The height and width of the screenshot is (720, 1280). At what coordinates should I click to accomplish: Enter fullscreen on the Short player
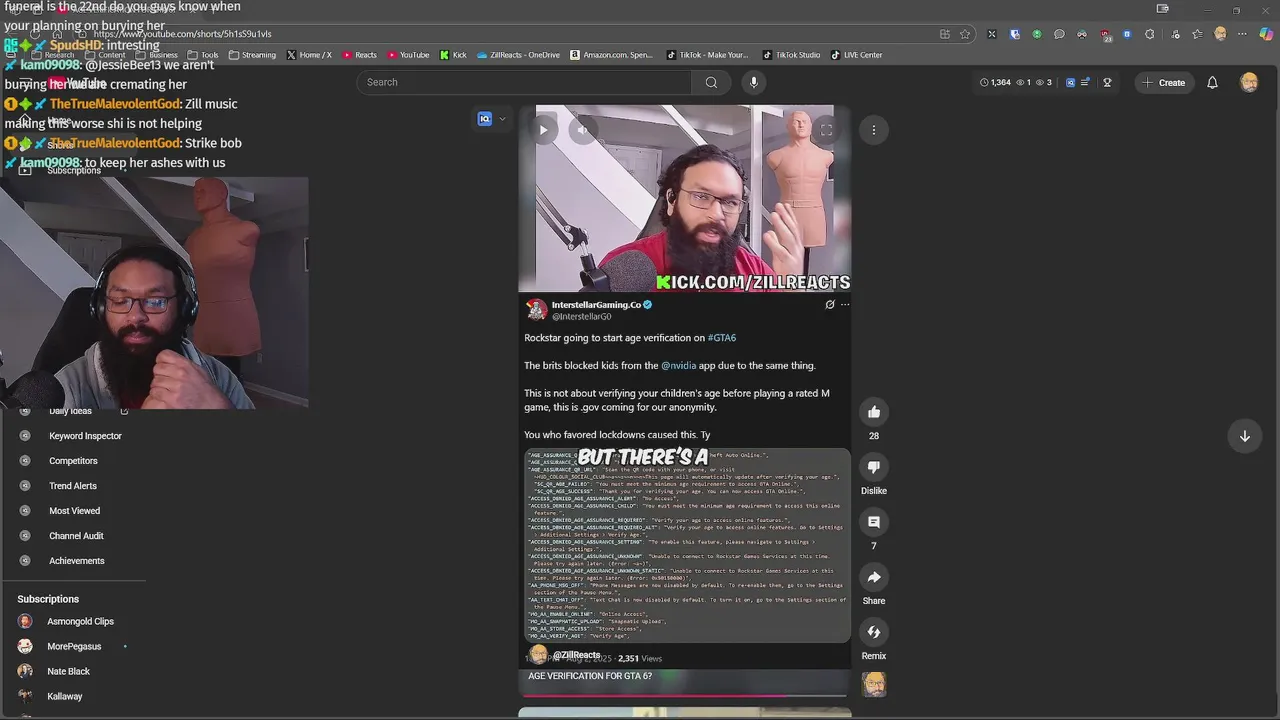827,130
